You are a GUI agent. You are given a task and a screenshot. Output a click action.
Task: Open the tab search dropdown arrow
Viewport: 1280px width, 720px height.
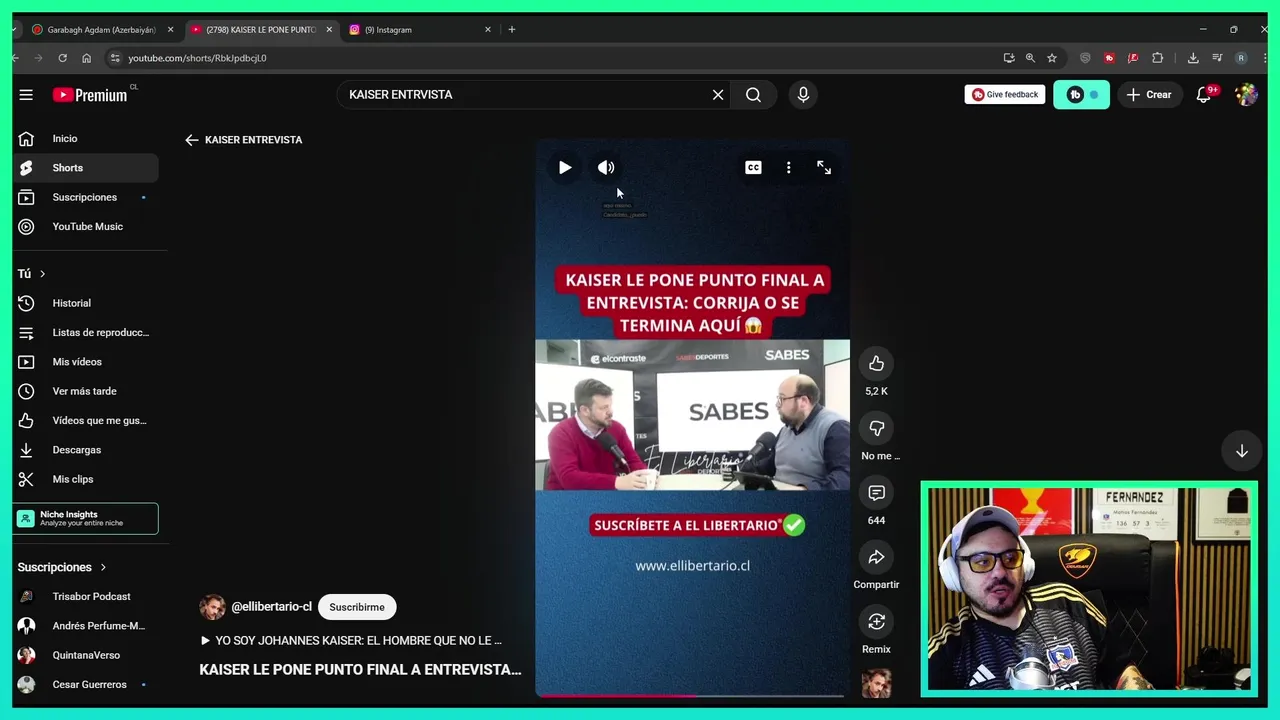click(x=15, y=30)
